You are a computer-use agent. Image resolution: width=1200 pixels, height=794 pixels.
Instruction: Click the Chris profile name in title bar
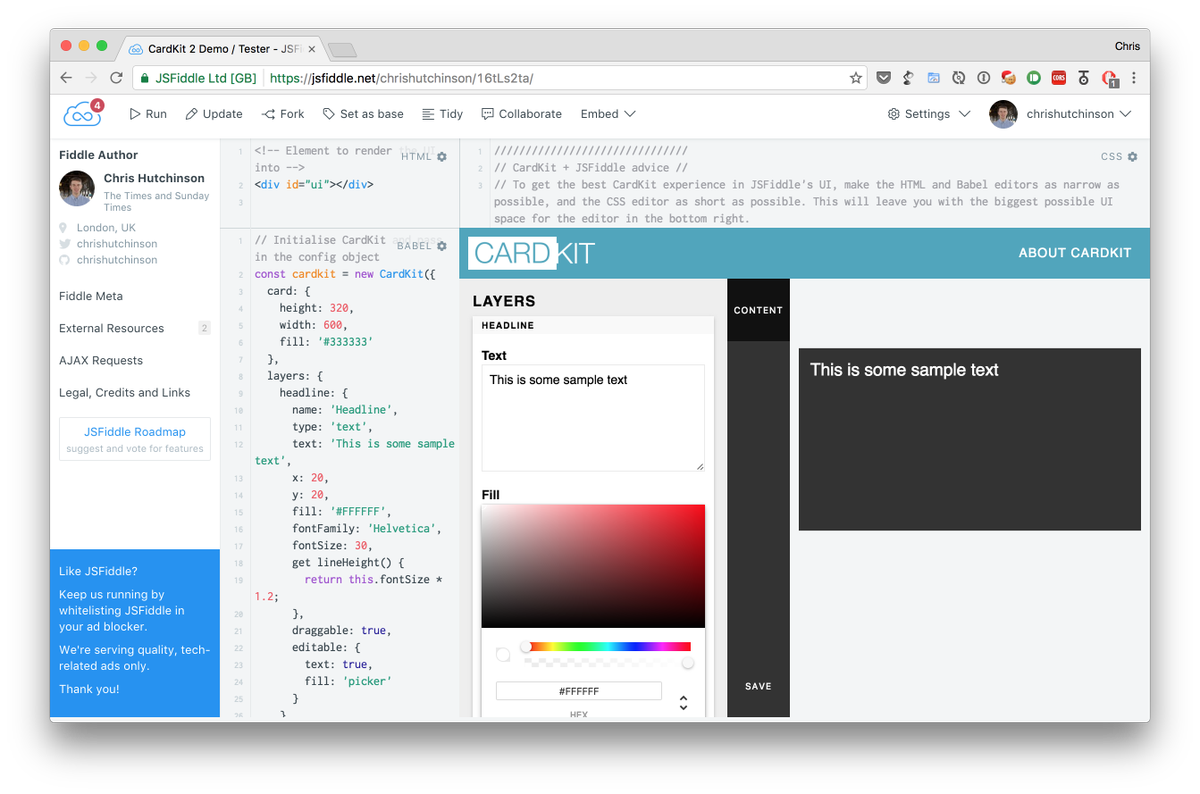[1127, 46]
